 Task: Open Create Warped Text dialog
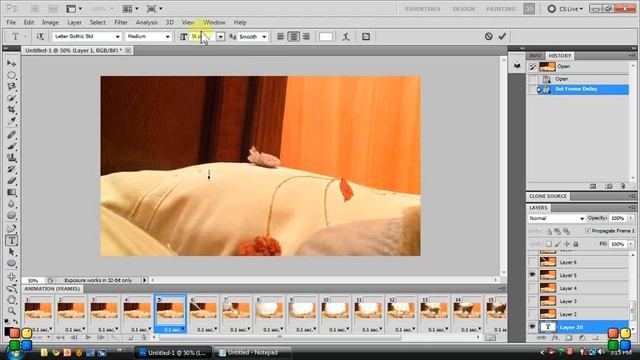pyautogui.click(x=346, y=37)
